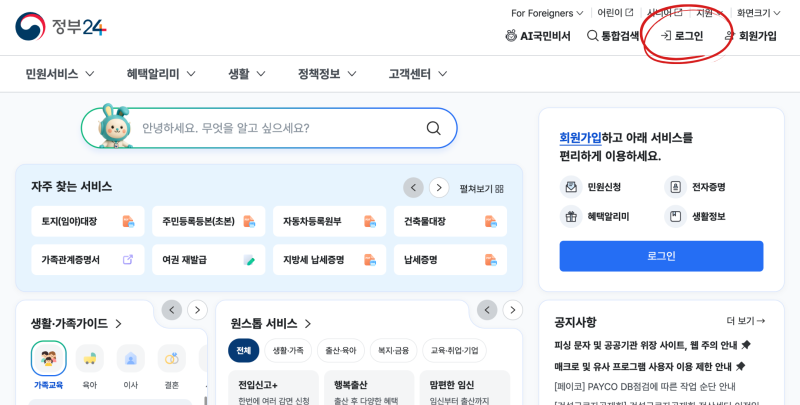This screenshot has width=800, height=405.
Task: Expand the 생활 menu
Action: [246, 74]
